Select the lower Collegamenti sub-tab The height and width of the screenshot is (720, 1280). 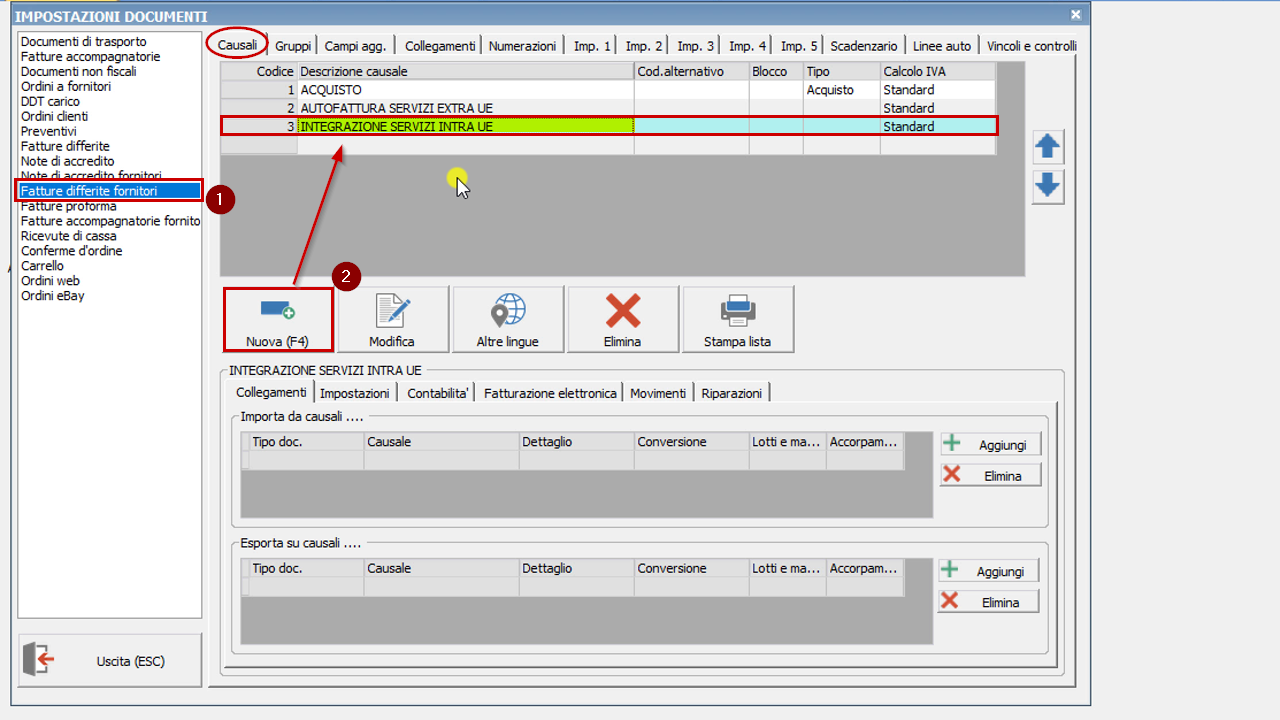(x=271, y=392)
